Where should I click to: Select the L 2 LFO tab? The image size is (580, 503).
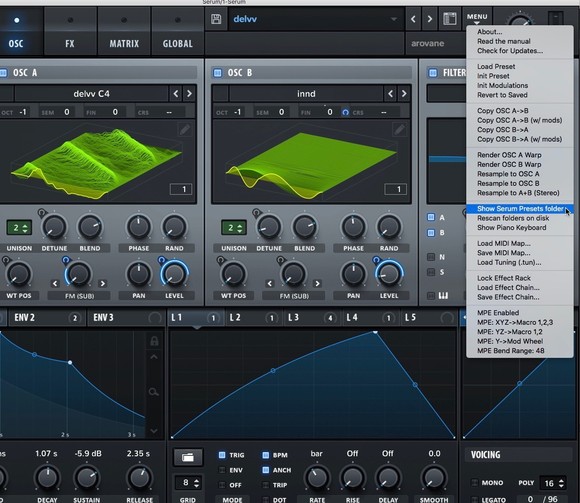tap(253, 317)
